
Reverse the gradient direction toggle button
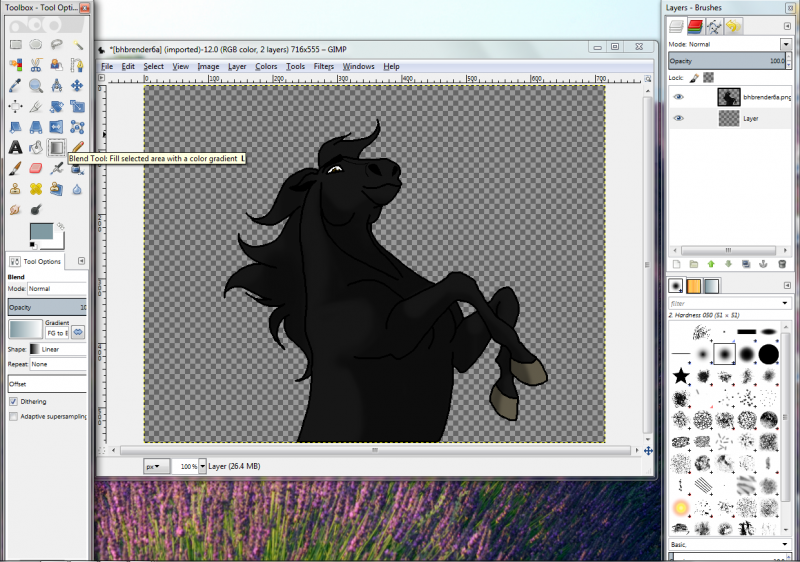tap(78, 333)
